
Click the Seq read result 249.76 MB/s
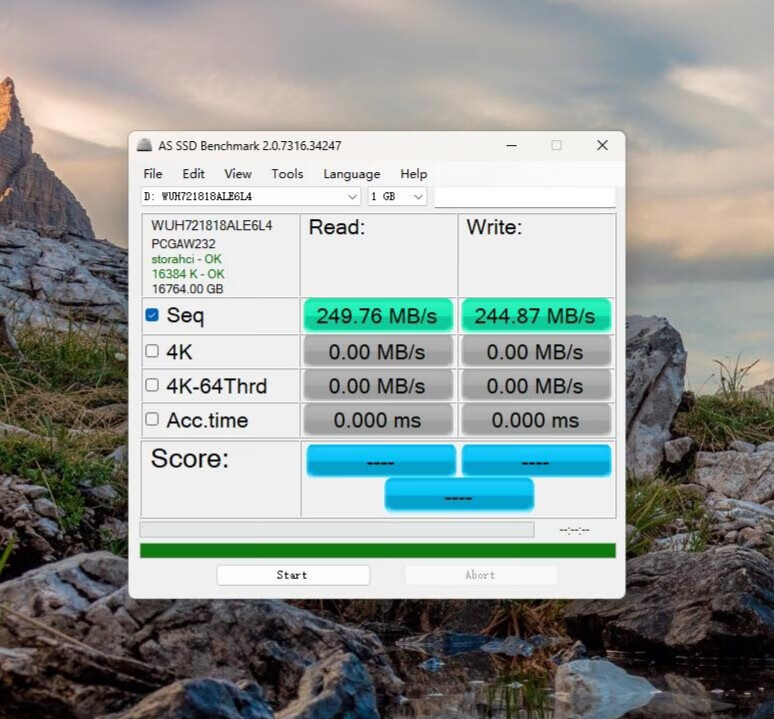(x=378, y=315)
